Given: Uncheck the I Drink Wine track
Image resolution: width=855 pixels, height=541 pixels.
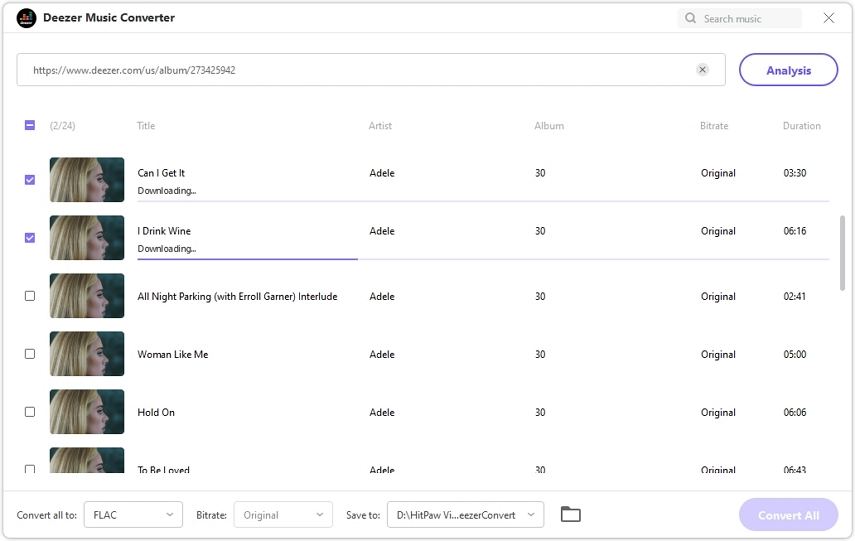Looking at the screenshot, I should click(30, 238).
